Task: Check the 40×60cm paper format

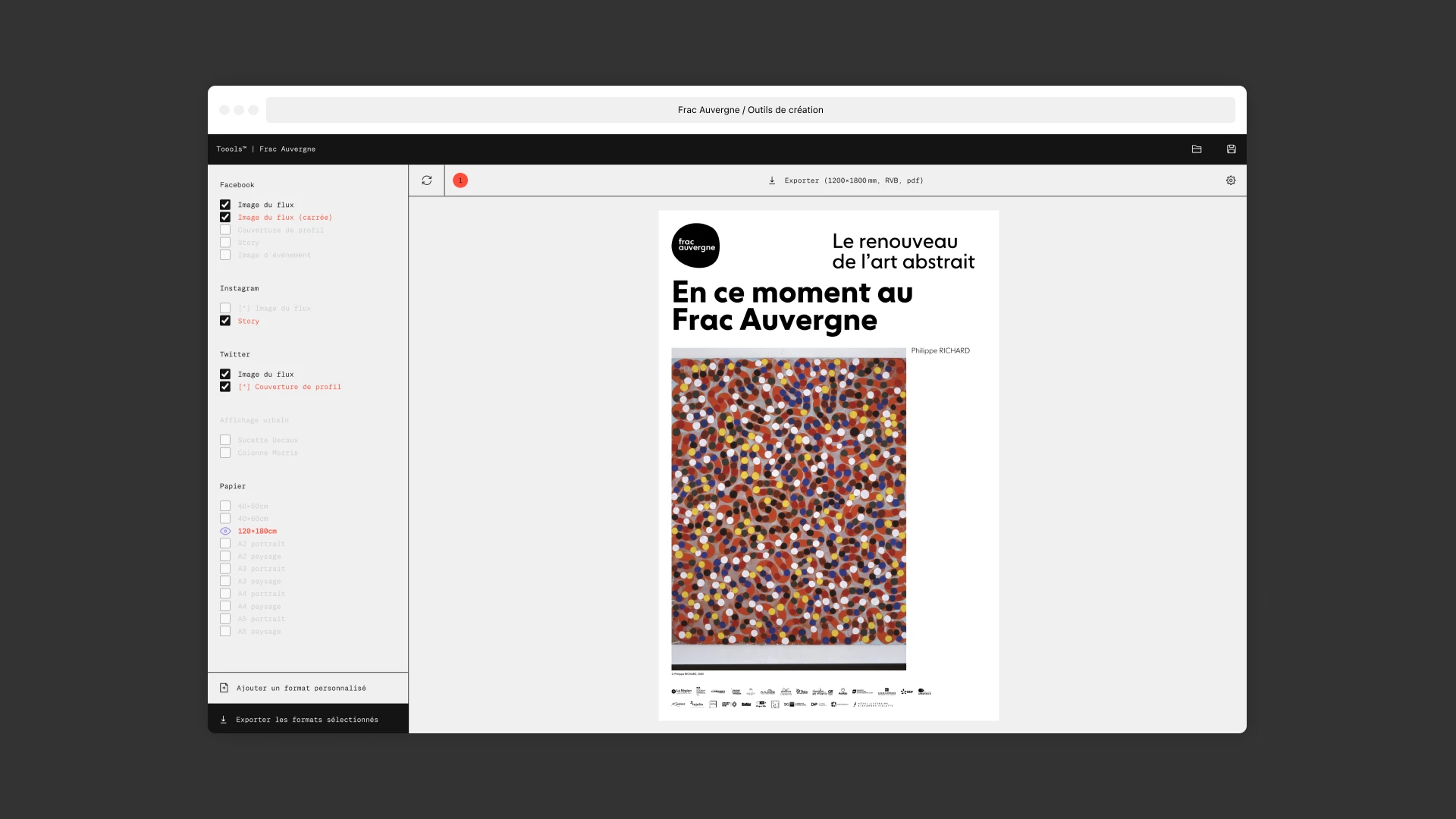Action: pyautogui.click(x=225, y=519)
